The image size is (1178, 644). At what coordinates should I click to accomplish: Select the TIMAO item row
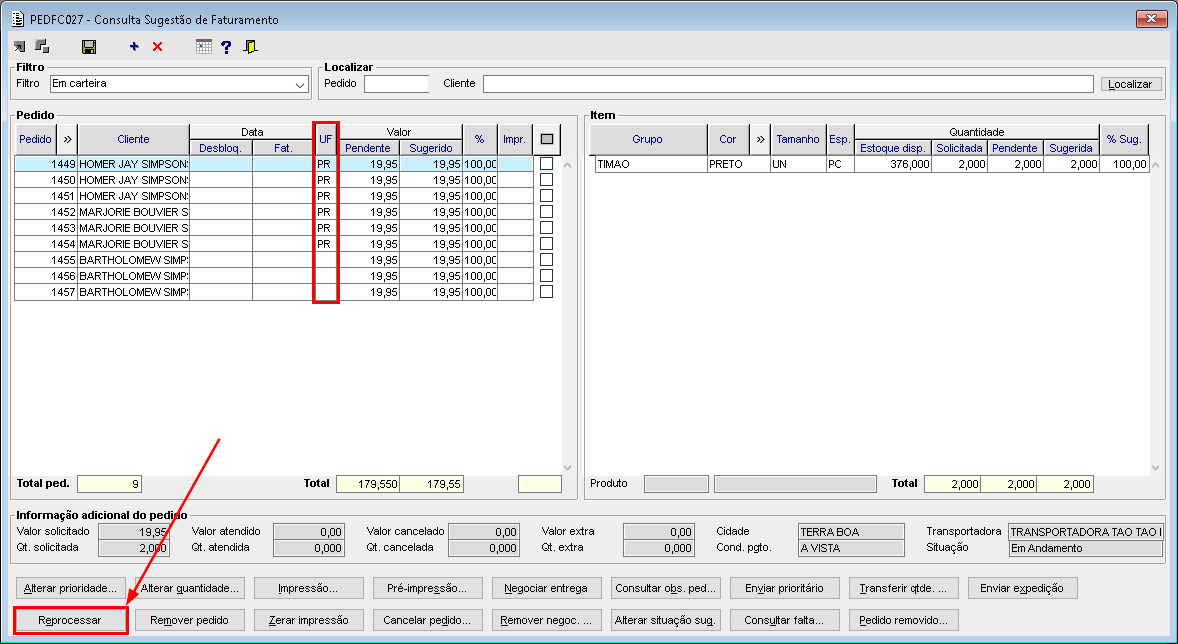click(x=871, y=164)
